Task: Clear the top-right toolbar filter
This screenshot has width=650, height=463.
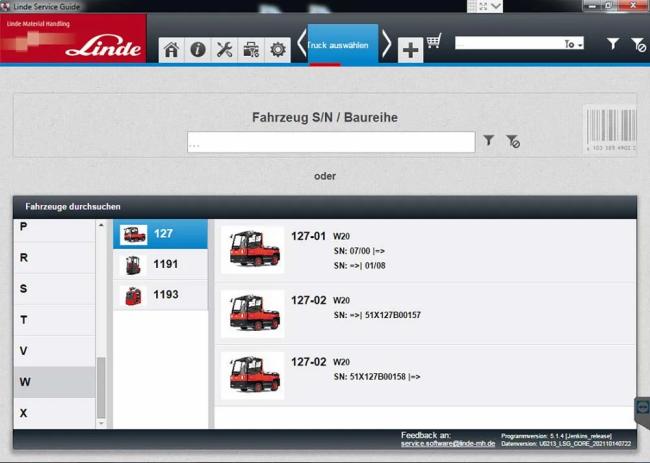Action: click(x=637, y=44)
